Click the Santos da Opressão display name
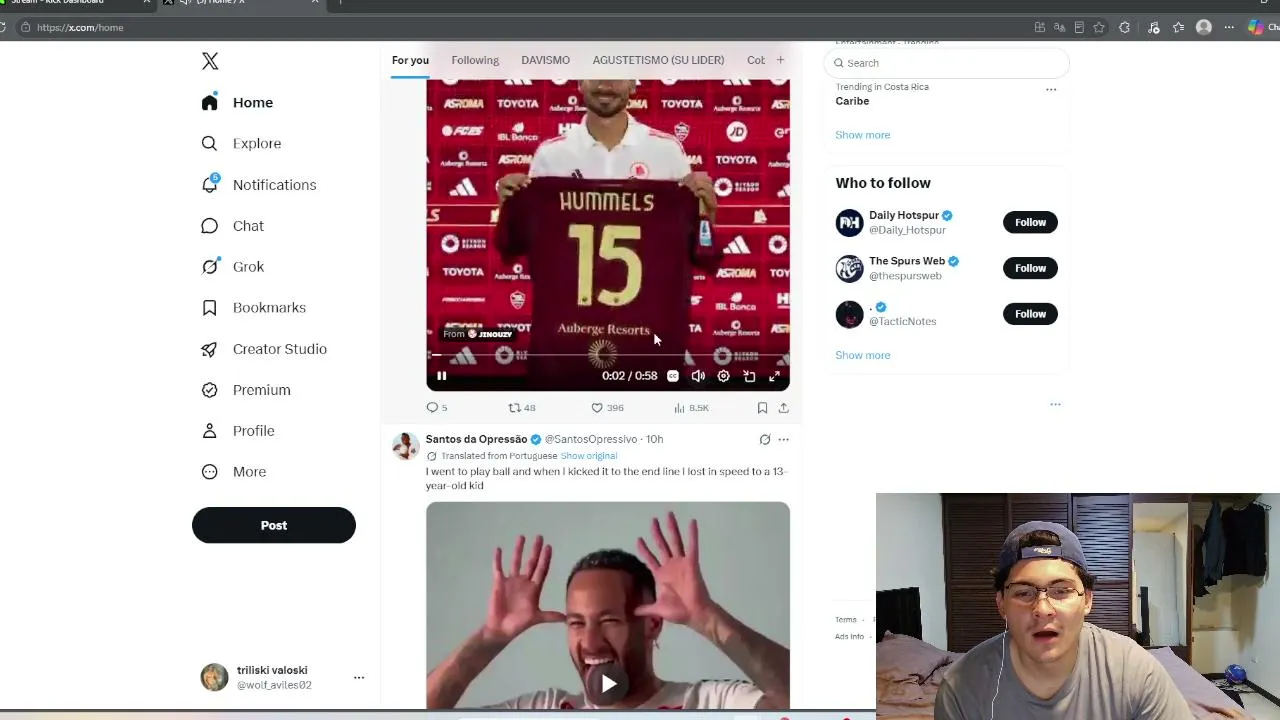The width and height of the screenshot is (1280, 720). (476, 439)
